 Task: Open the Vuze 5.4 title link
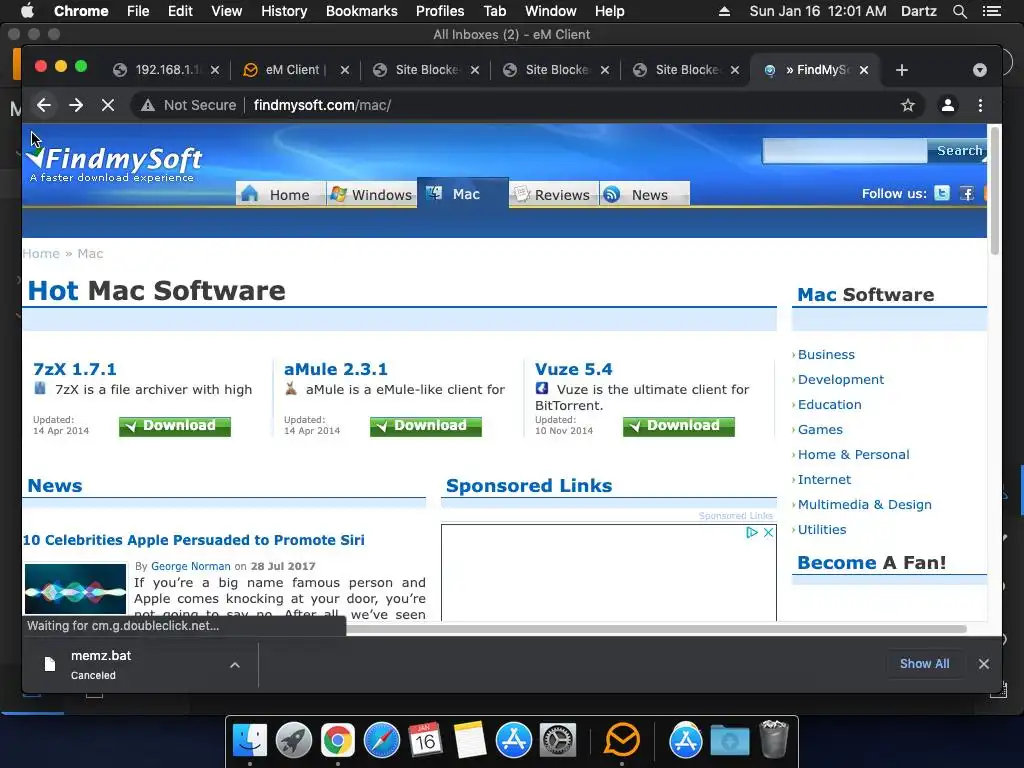pyautogui.click(x=573, y=369)
